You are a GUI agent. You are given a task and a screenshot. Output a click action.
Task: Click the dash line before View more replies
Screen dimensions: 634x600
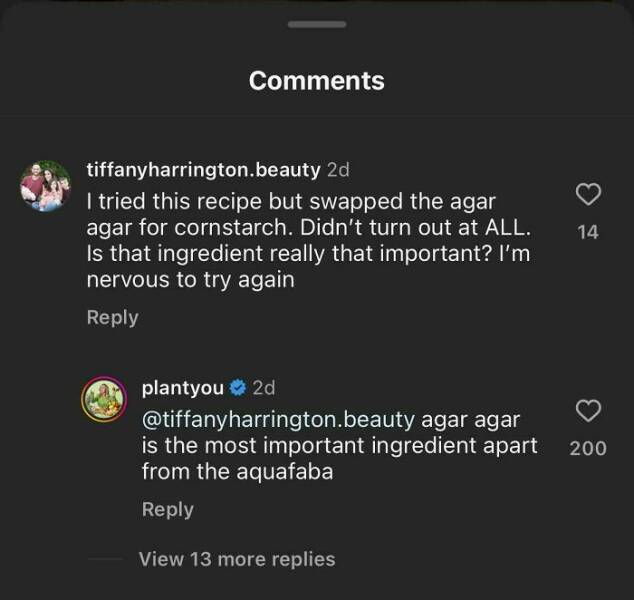(x=104, y=559)
